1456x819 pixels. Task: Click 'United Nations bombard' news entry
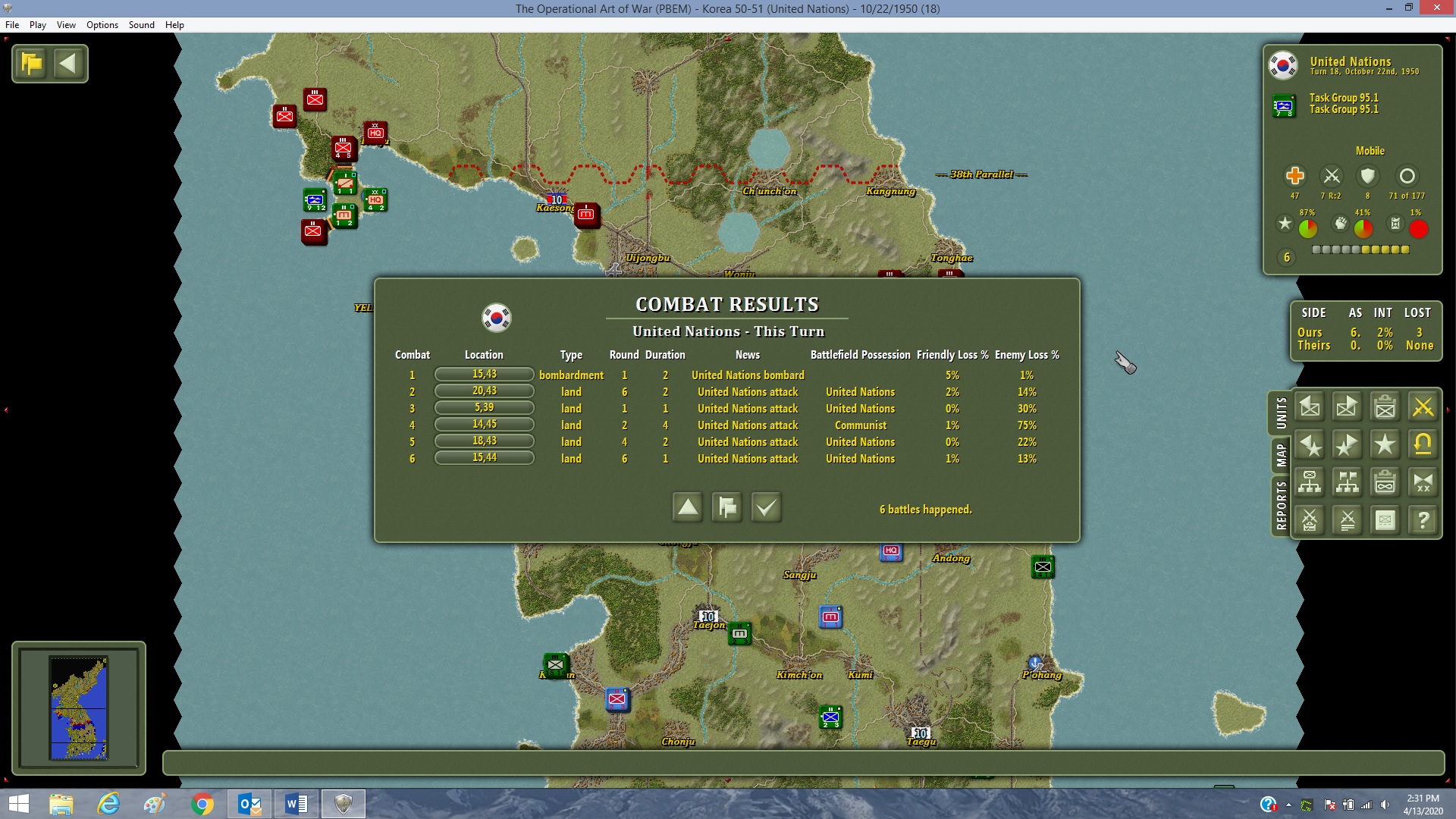[x=748, y=375]
